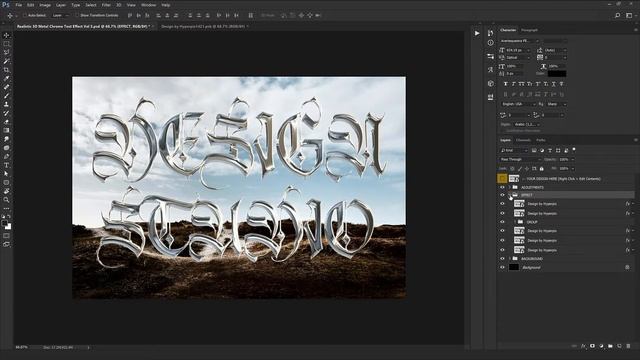Open the Image menu
Image resolution: width=640 pixels, height=360 pixels.
point(45,5)
